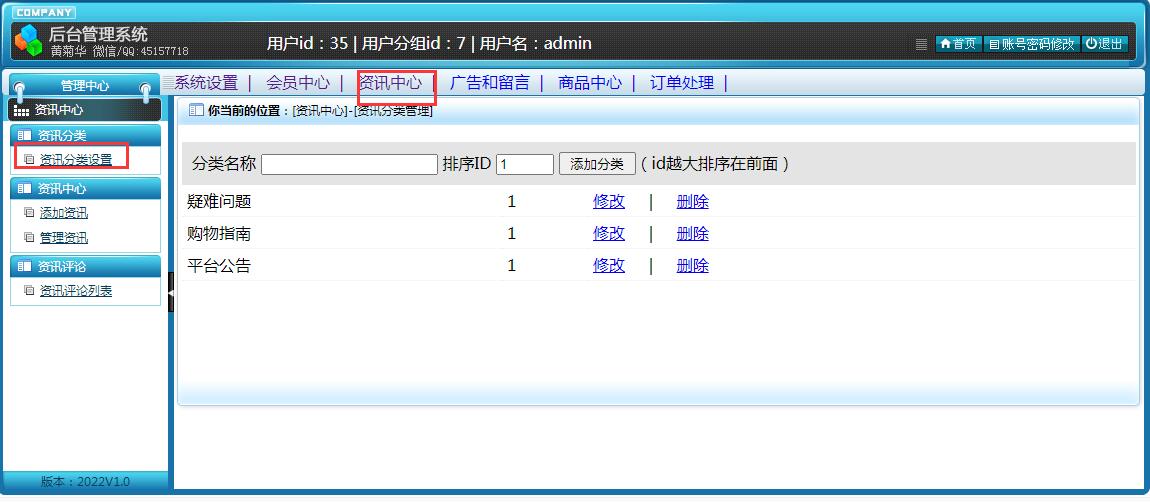1150x502 pixels.
Task: Edit 平台公告 category via 修改
Action: [x=609, y=265]
